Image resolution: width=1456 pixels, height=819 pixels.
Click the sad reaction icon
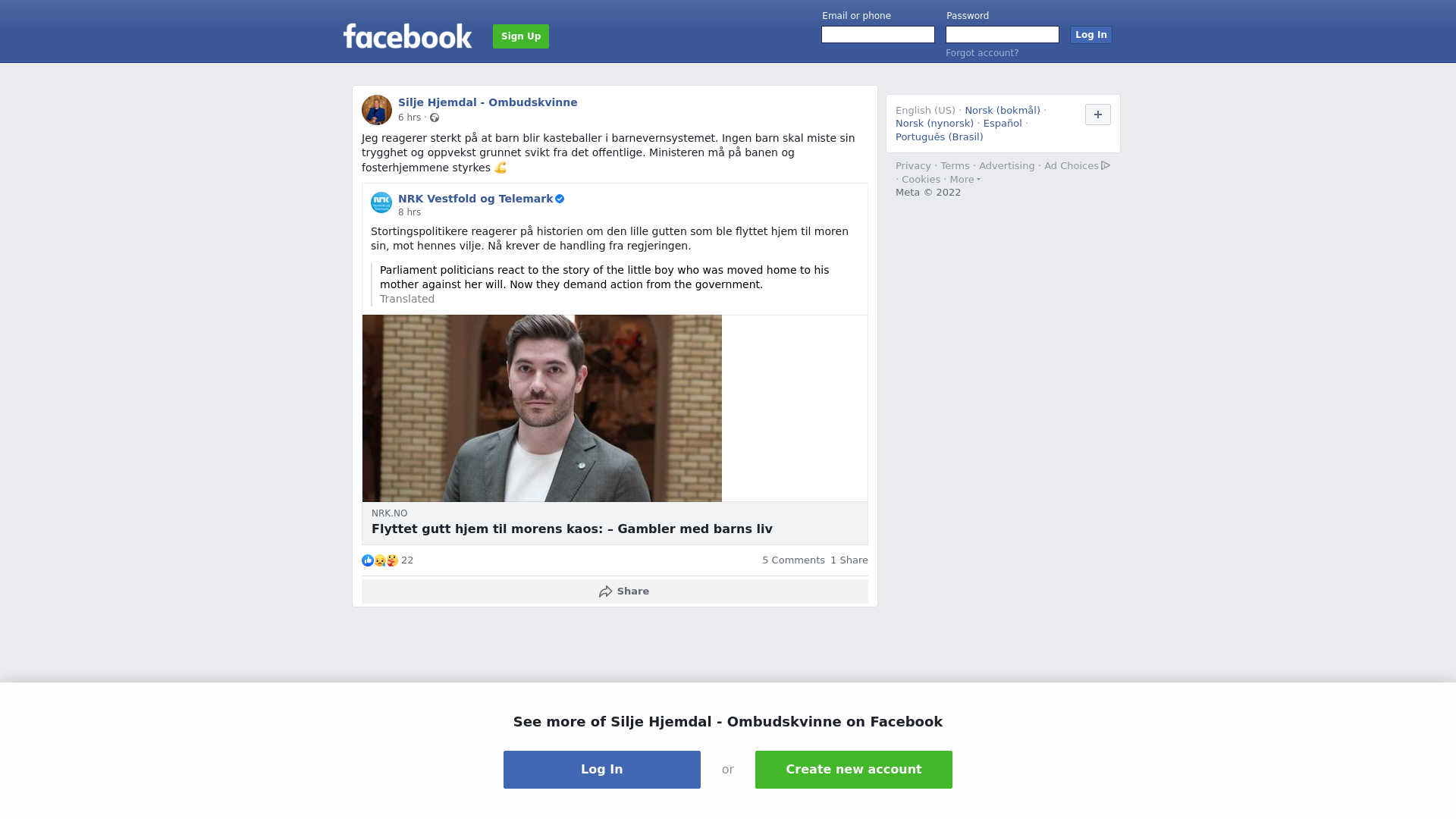pos(380,560)
